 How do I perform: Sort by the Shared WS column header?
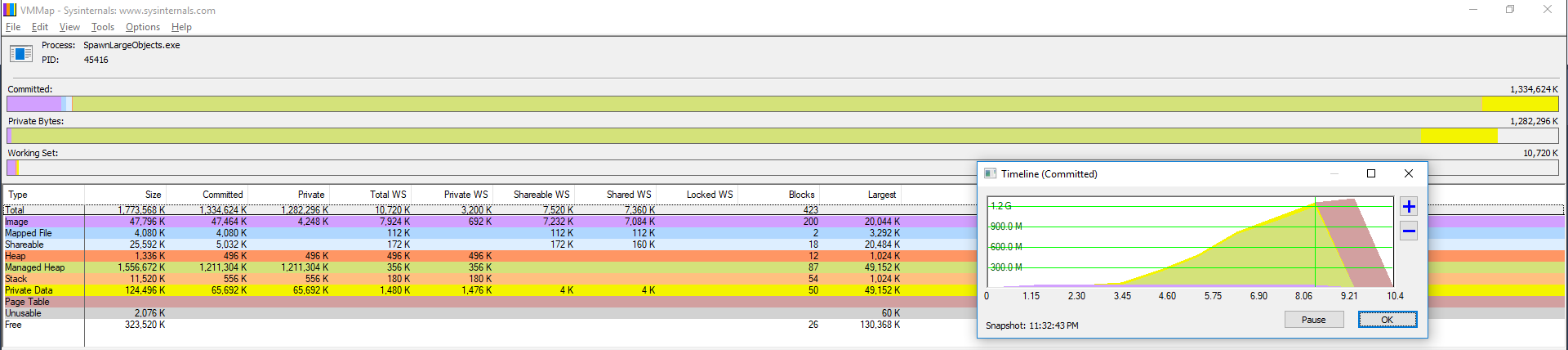pos(615,195)
